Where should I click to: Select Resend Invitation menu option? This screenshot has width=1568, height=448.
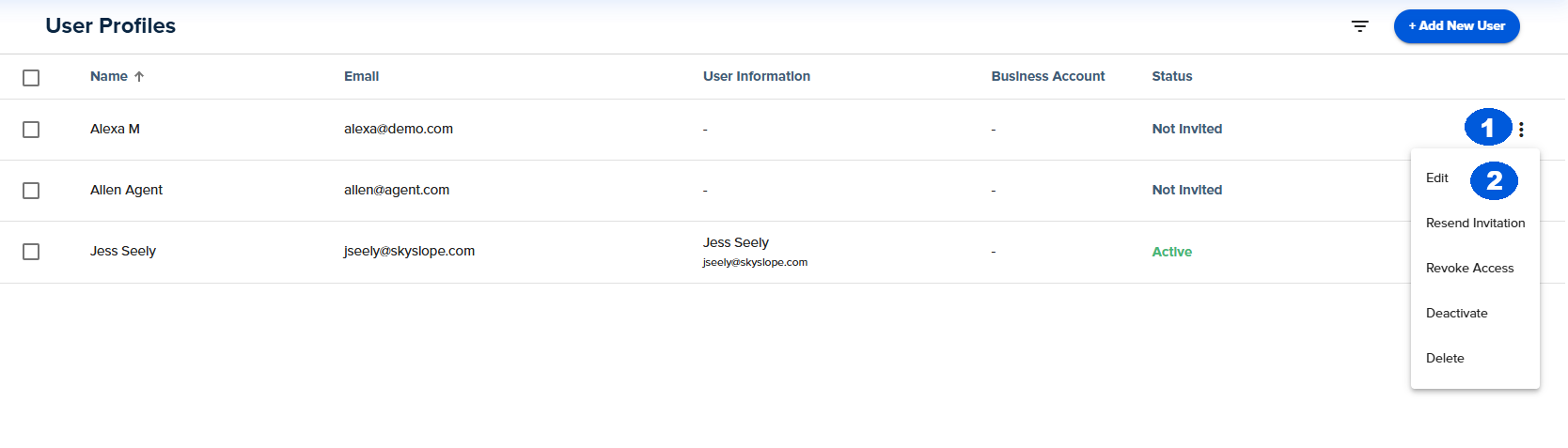1475,224
